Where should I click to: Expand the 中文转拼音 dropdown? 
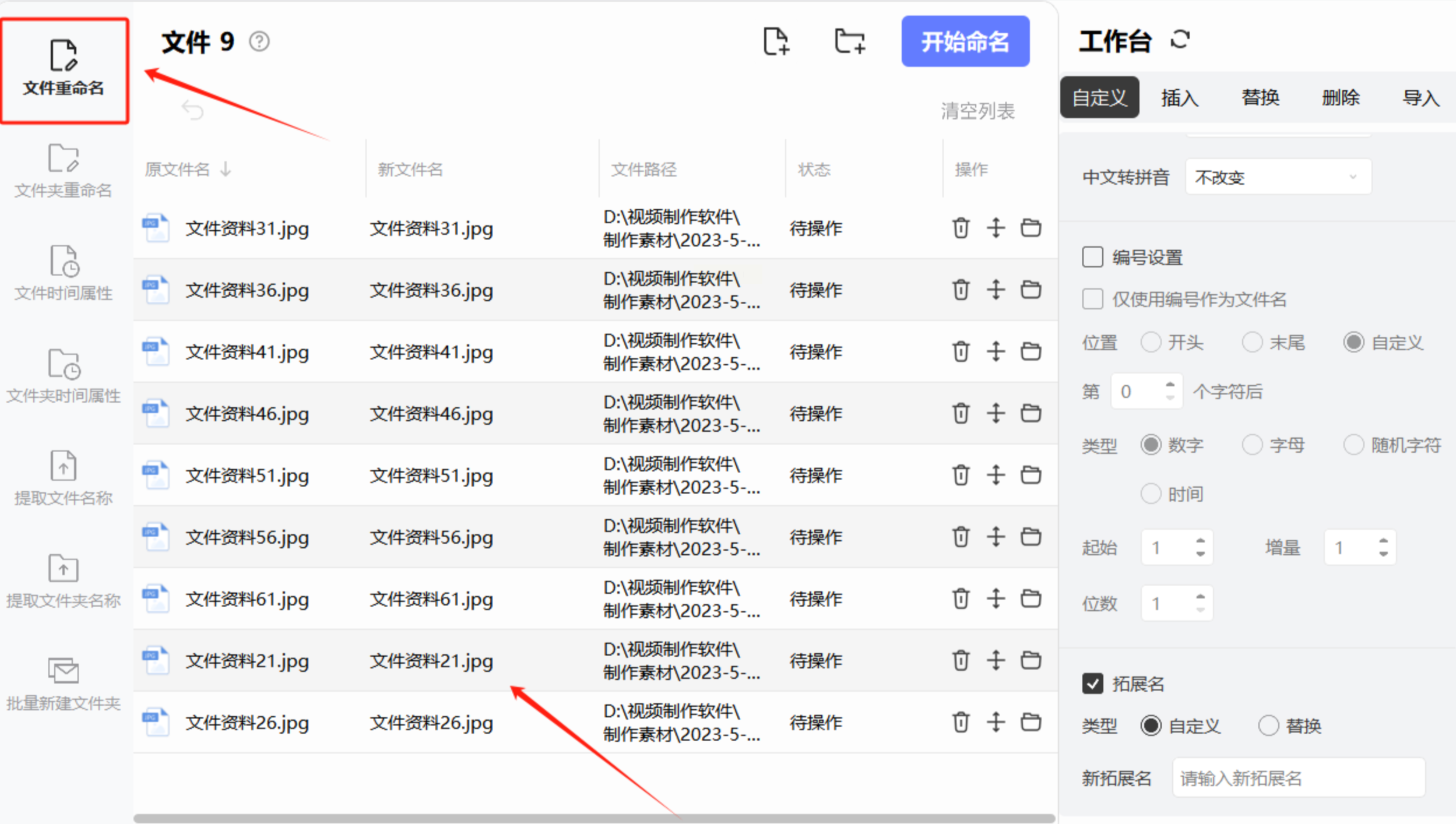tap(1278, 177)
